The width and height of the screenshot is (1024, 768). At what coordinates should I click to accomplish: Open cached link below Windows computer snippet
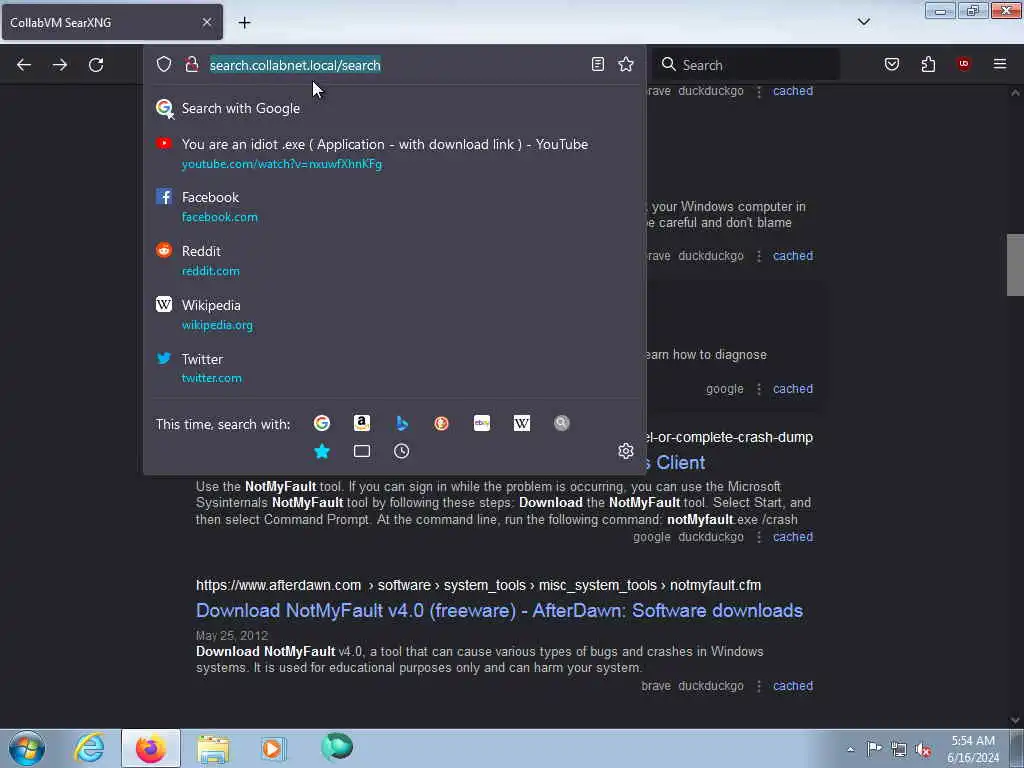[793, 255]
